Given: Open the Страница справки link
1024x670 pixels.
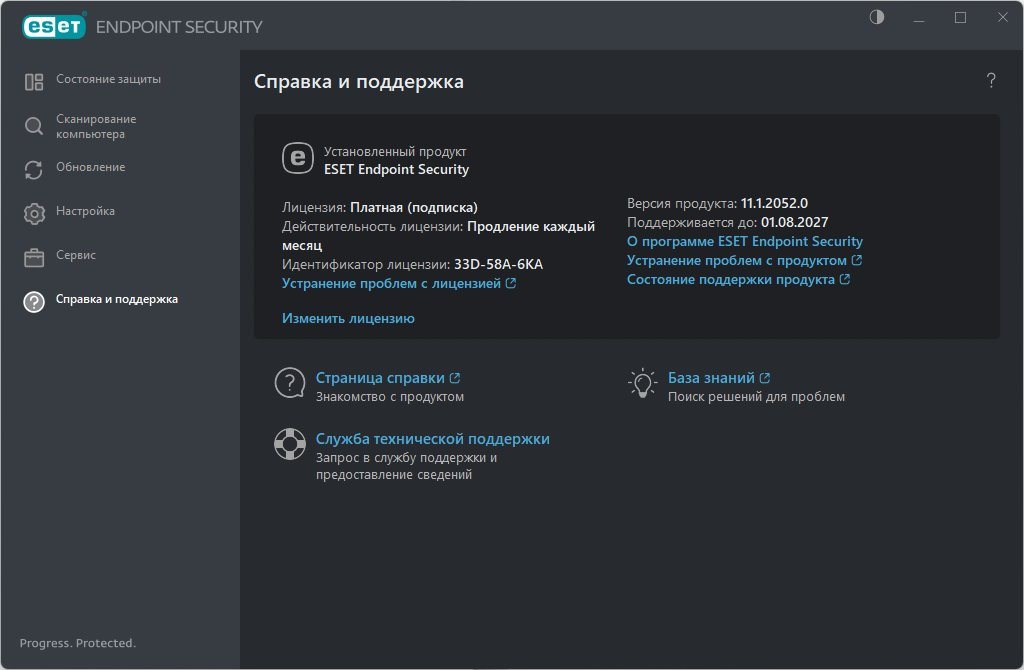Looking at the screenshot, I should [x=380, y=378].
